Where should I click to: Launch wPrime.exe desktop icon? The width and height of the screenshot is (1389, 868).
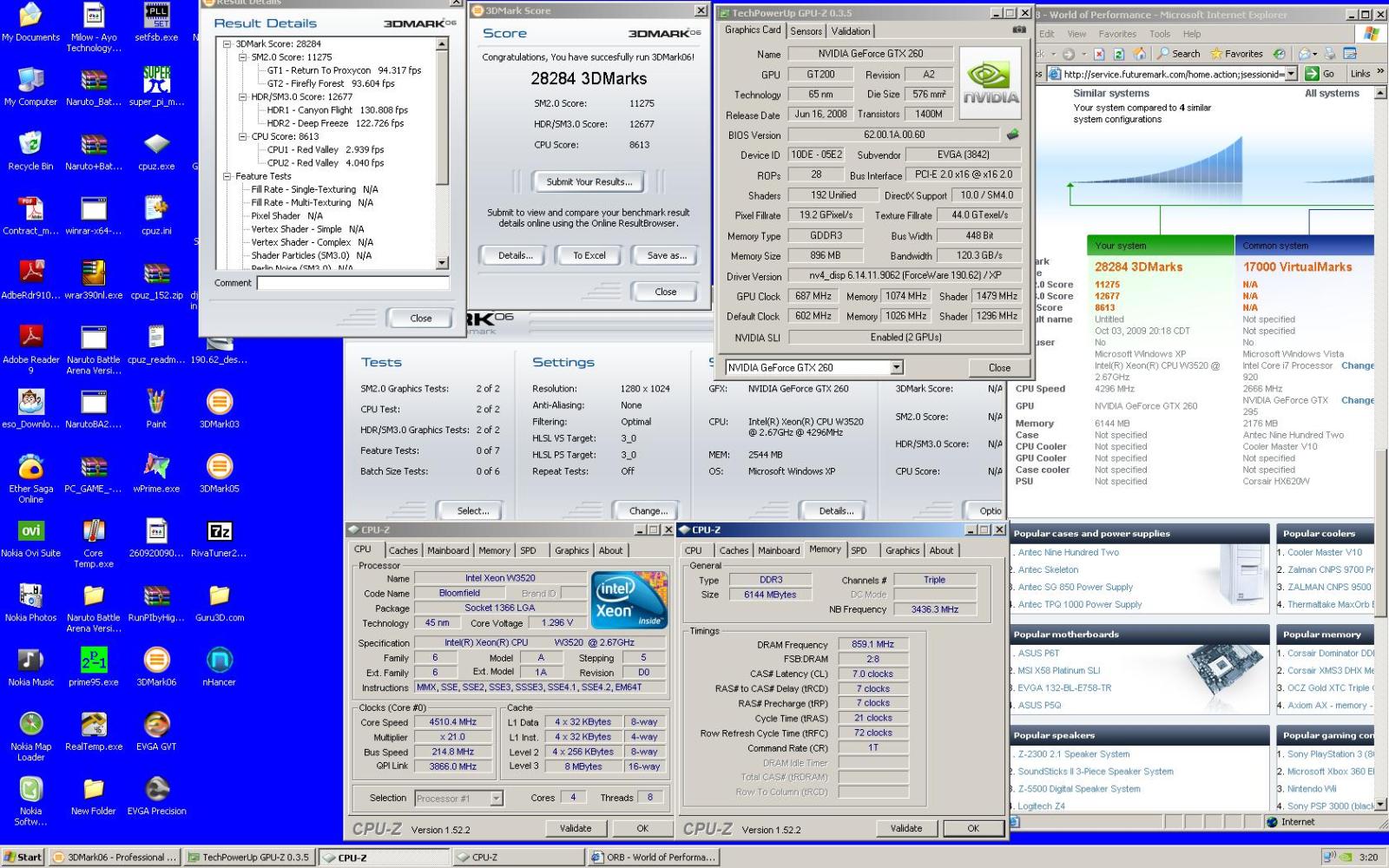click(x=156, y=472)
